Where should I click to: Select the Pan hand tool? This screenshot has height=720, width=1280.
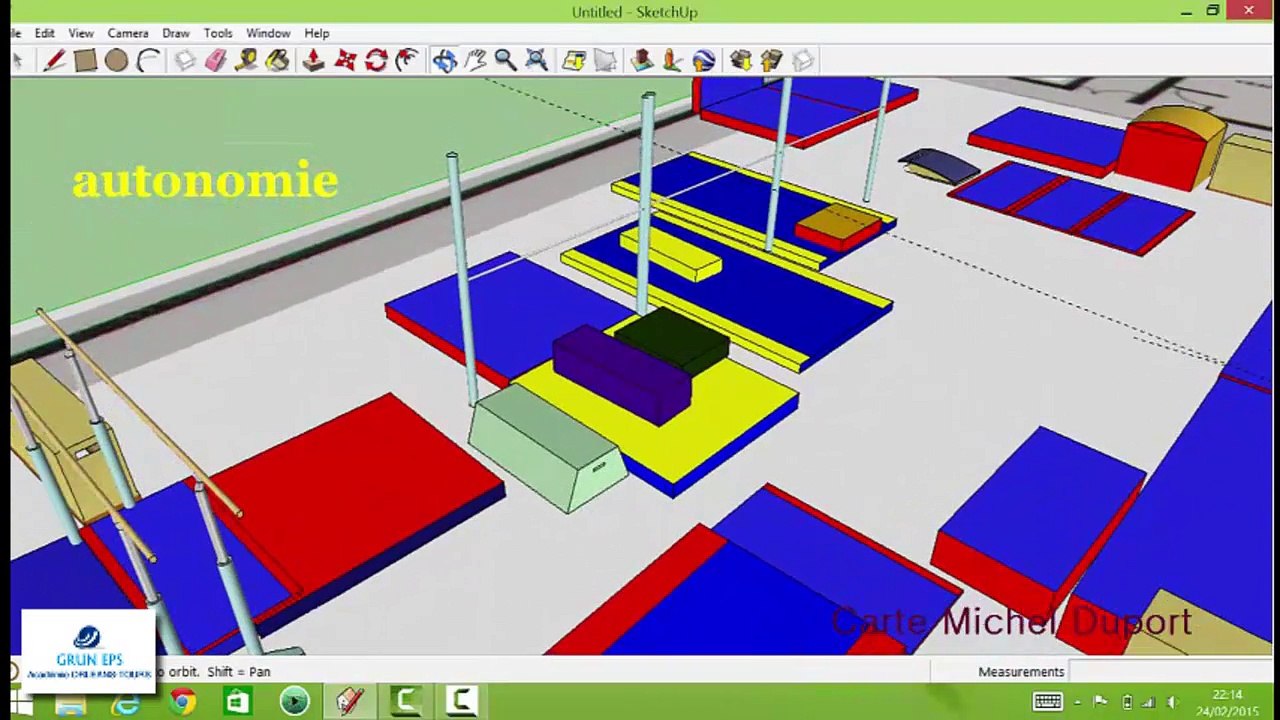(x=475, y=61)
